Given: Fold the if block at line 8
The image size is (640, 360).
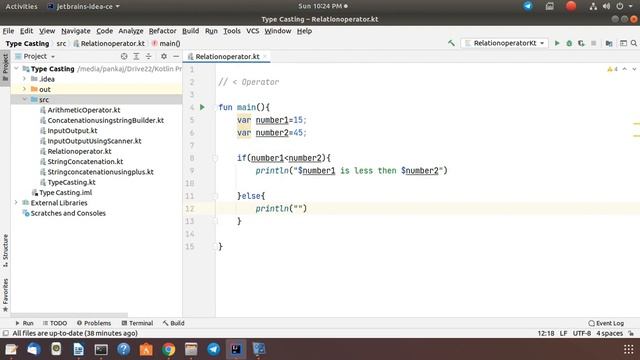Looking at the screenshot, I should [215, 158].
